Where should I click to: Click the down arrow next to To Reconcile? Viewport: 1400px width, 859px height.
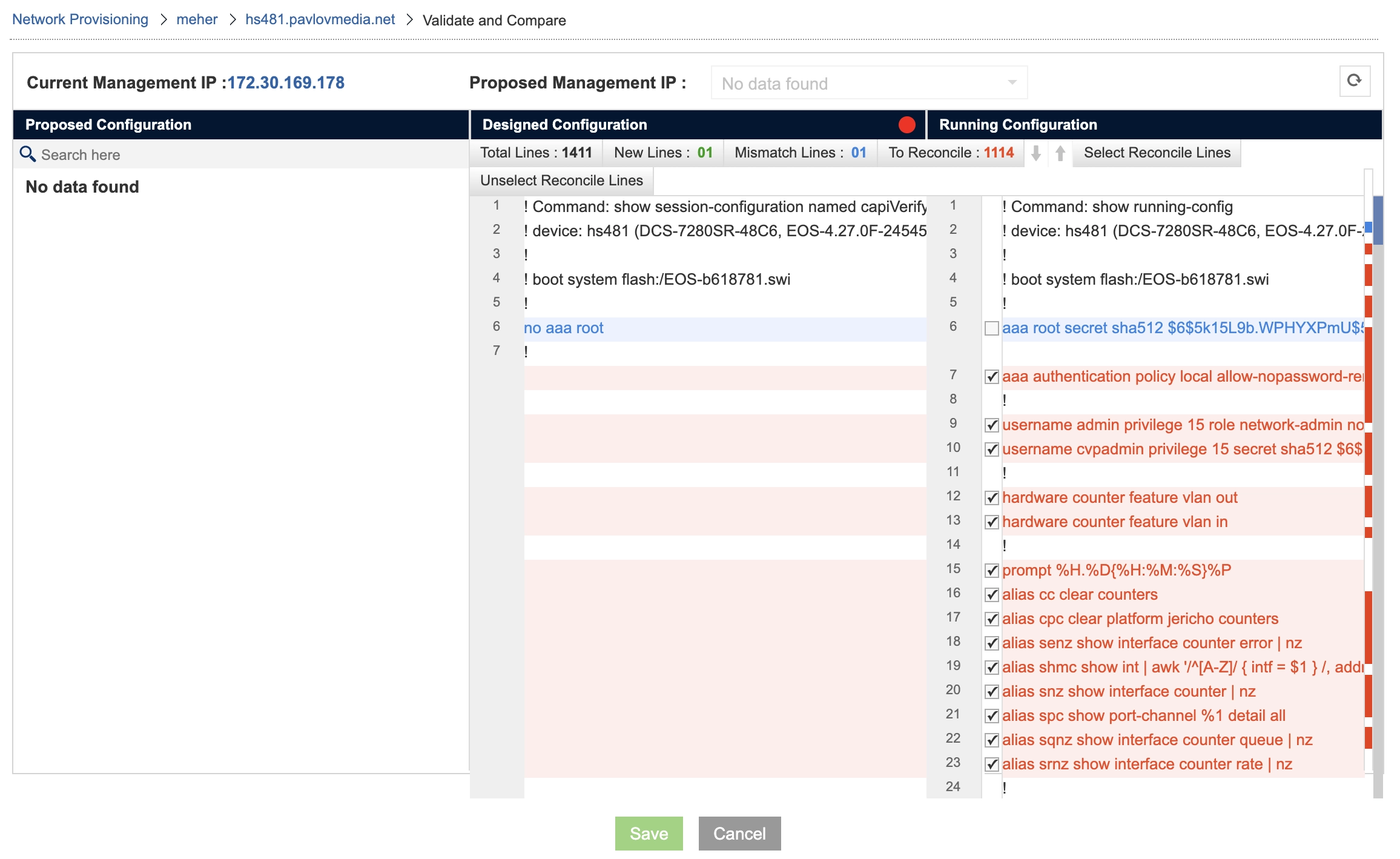[x=1036, y=153]
